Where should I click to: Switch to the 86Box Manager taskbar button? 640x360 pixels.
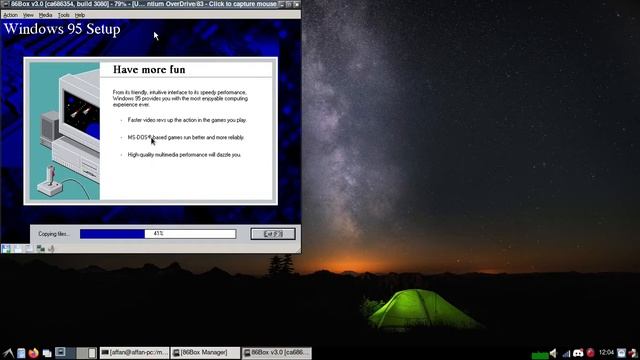205,353
